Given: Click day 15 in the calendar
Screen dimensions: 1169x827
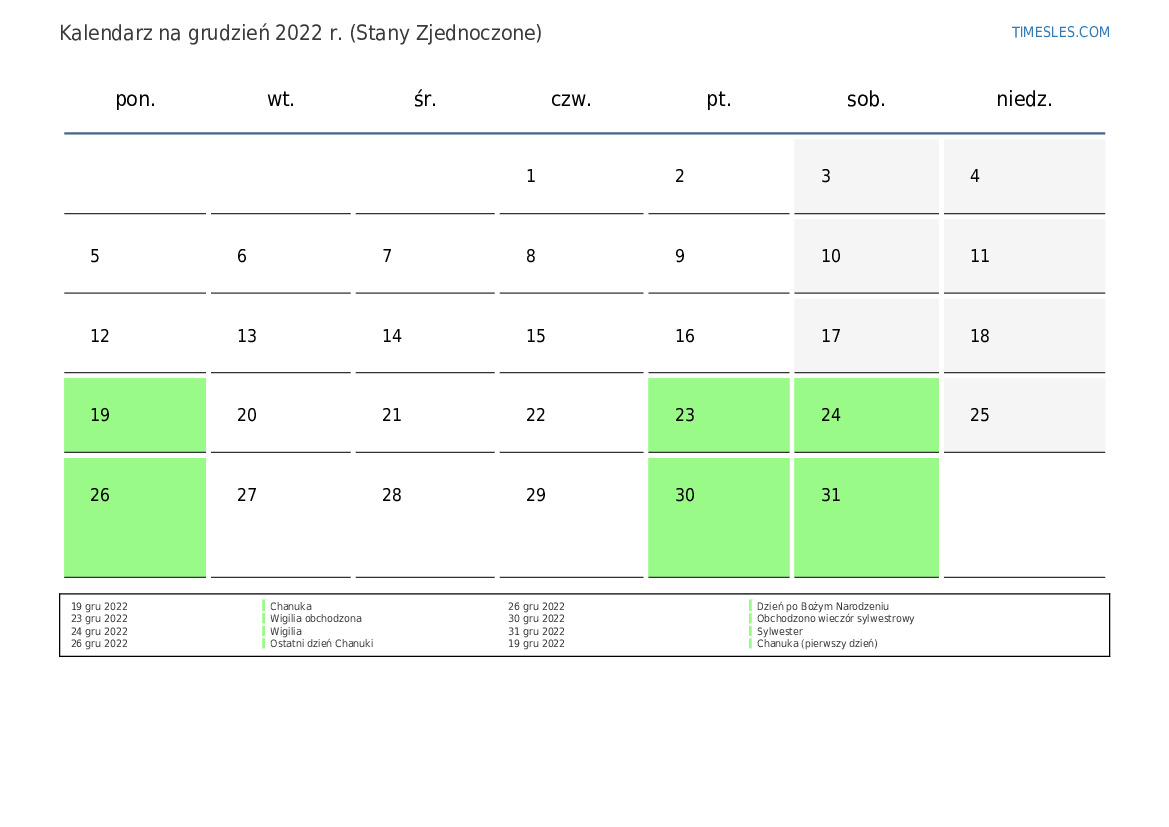Looking at the screenshot, I should [570, 336].
